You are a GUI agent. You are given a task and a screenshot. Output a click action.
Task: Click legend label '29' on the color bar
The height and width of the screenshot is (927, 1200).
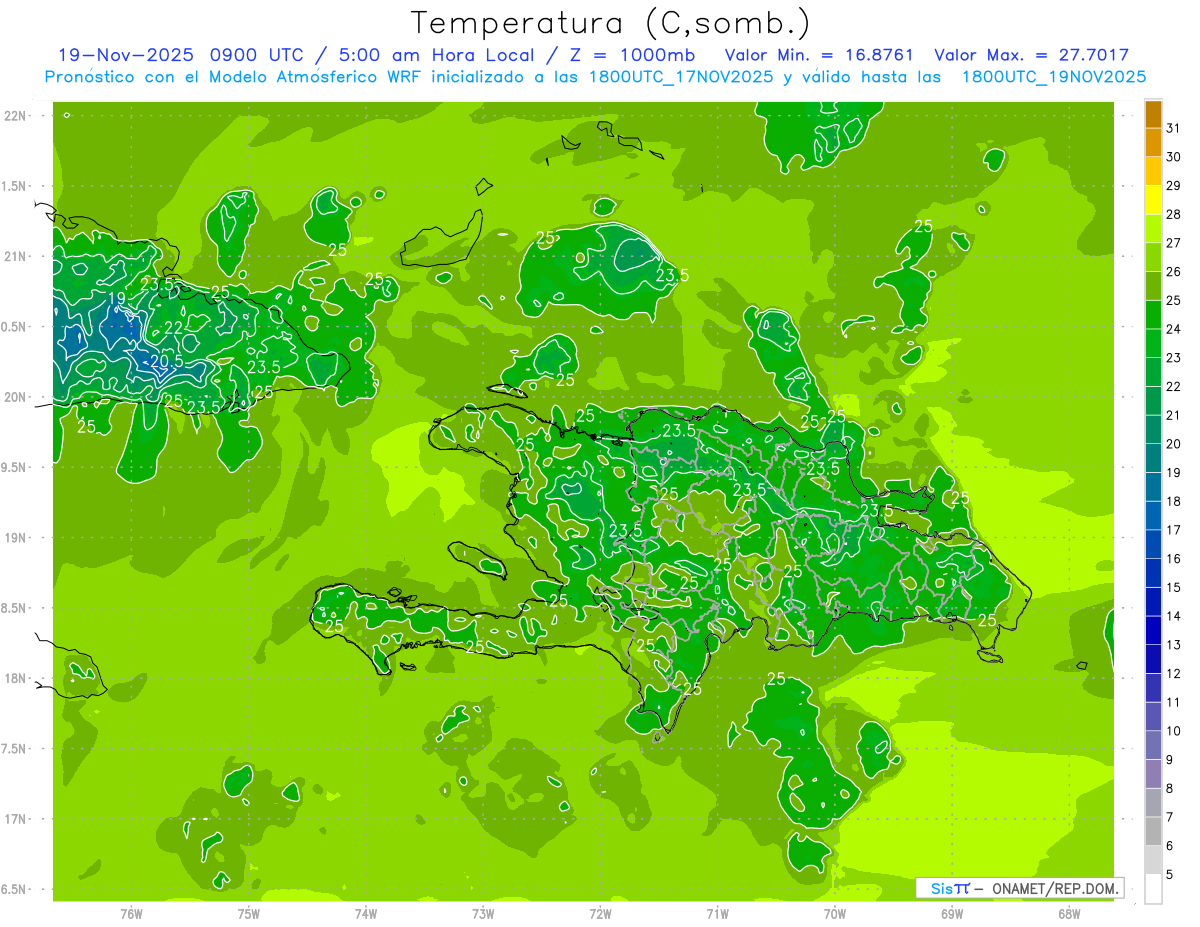tap(1173, 185)
